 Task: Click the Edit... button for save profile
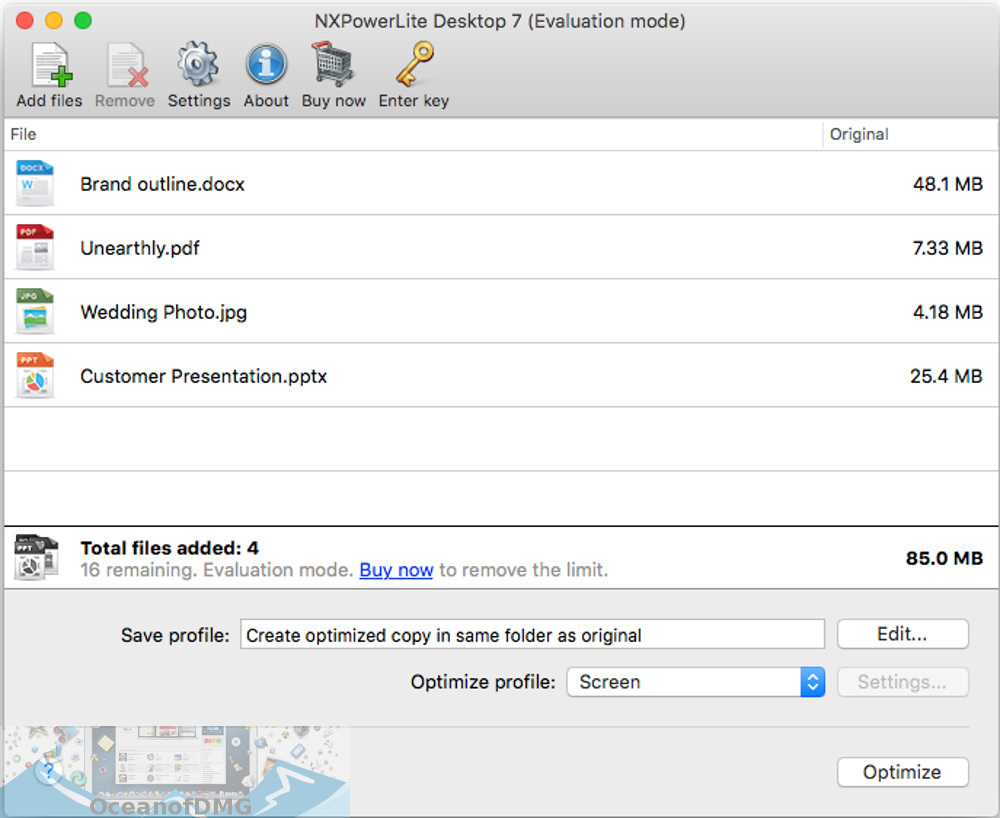[x=902, y=634]
